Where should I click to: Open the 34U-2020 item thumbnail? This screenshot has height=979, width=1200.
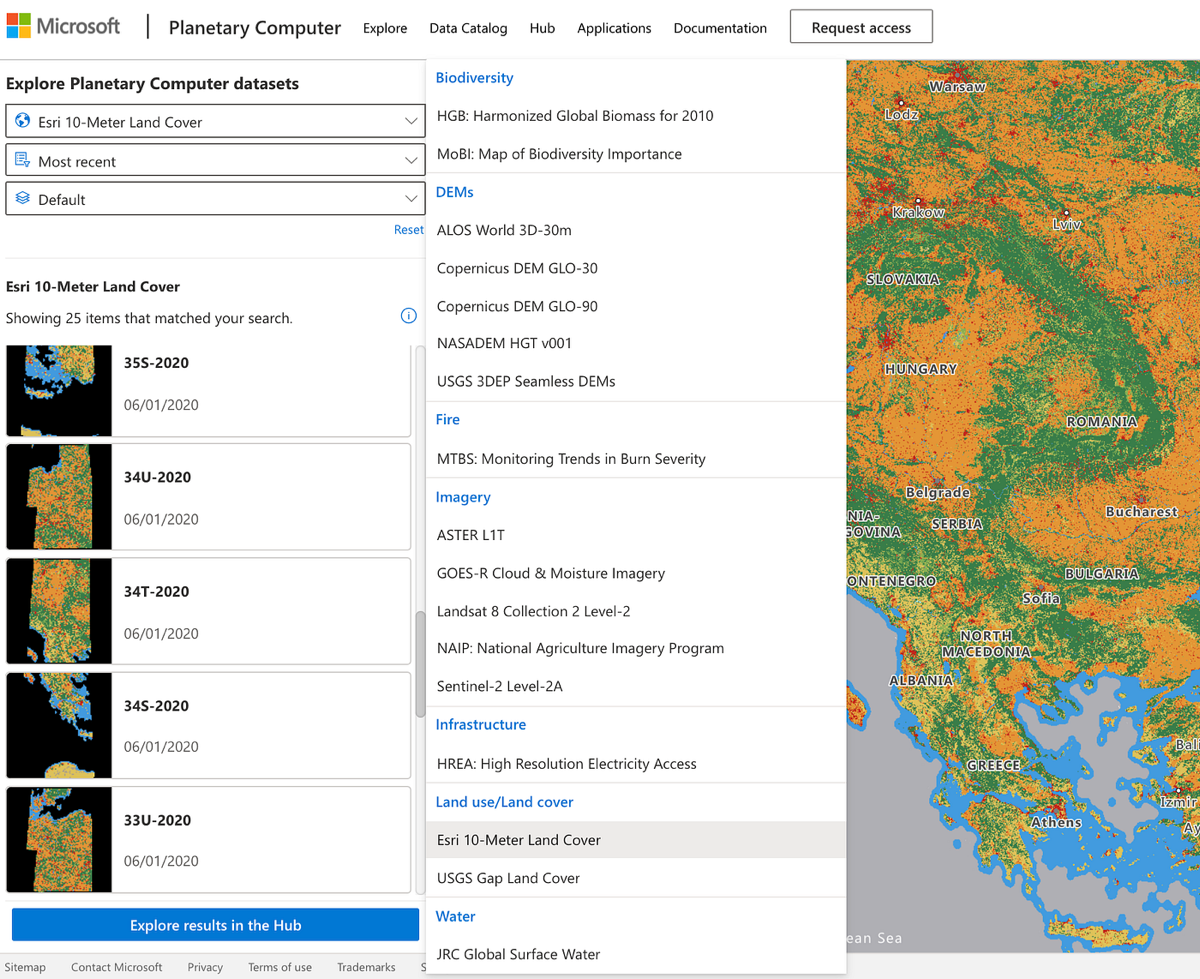coord(59,497)
